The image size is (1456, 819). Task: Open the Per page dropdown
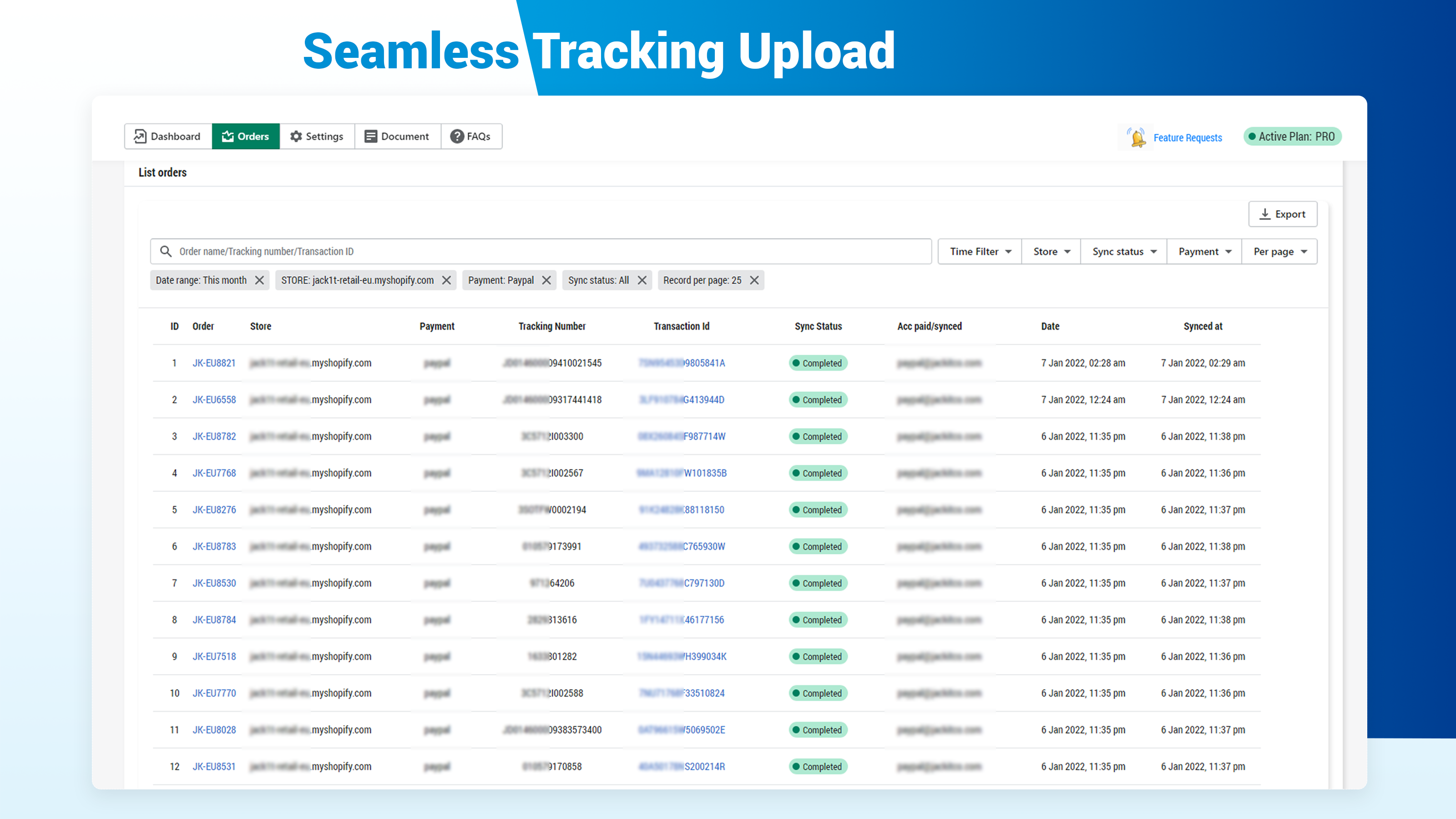tap(1279, 251)
